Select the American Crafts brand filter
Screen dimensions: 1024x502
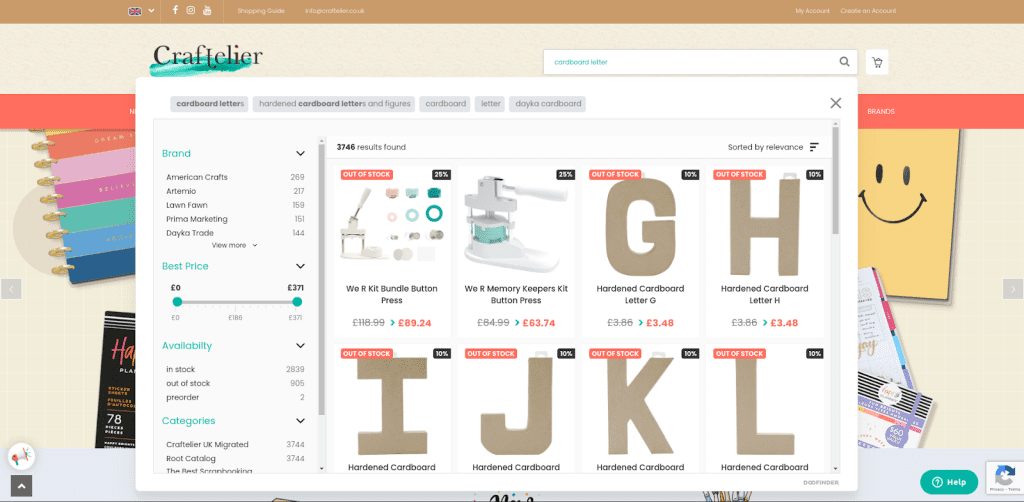coord(197,177)
